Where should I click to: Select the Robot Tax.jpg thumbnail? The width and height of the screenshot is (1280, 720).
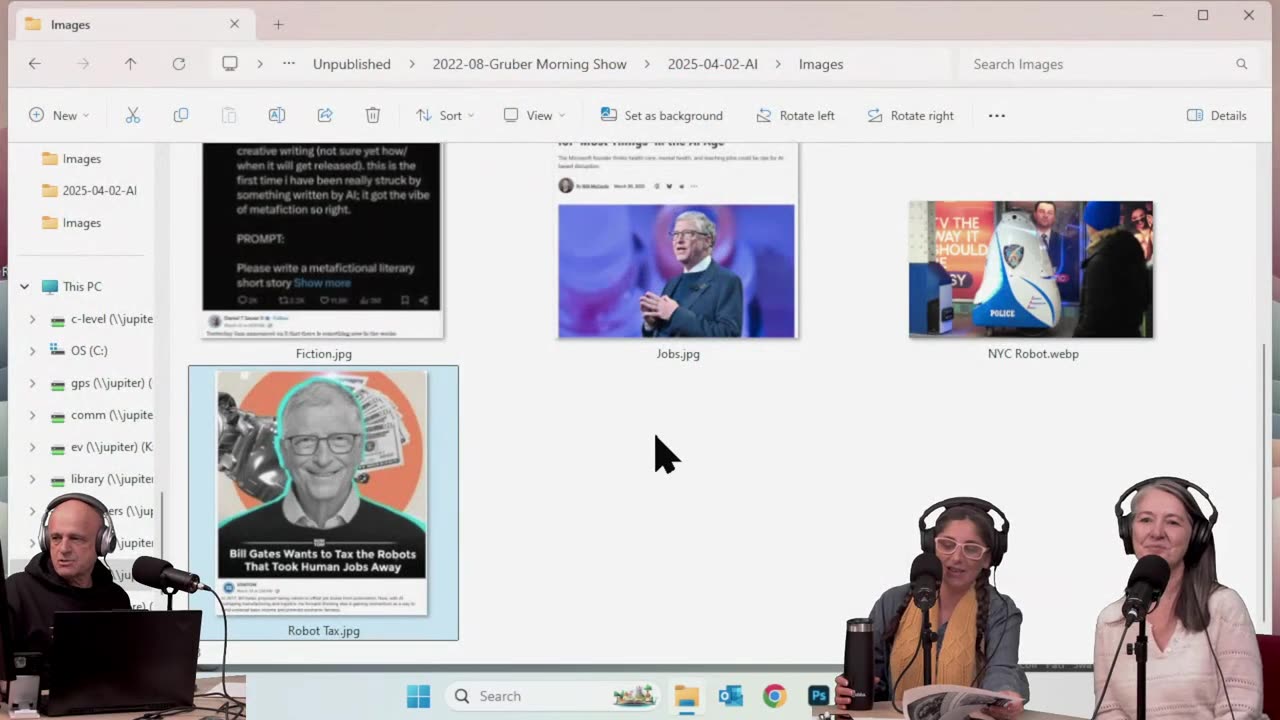(x=323, y=492)
